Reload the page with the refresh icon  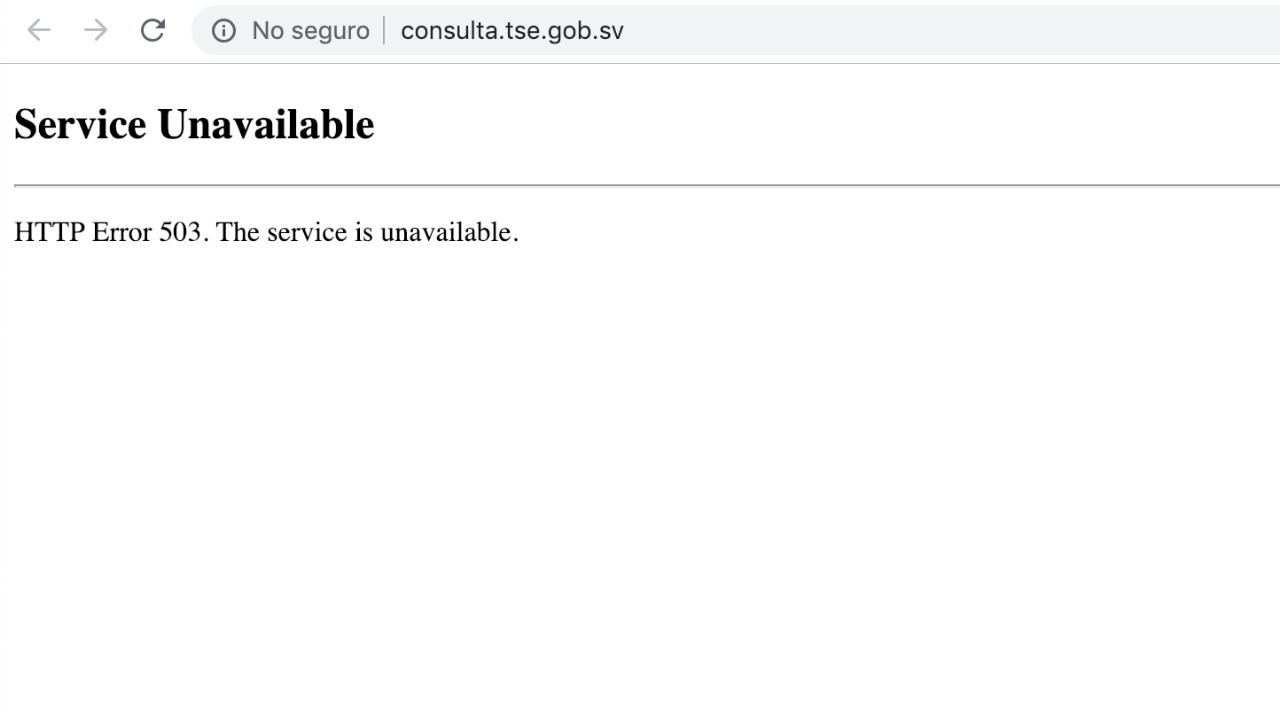tap(152, 31)
